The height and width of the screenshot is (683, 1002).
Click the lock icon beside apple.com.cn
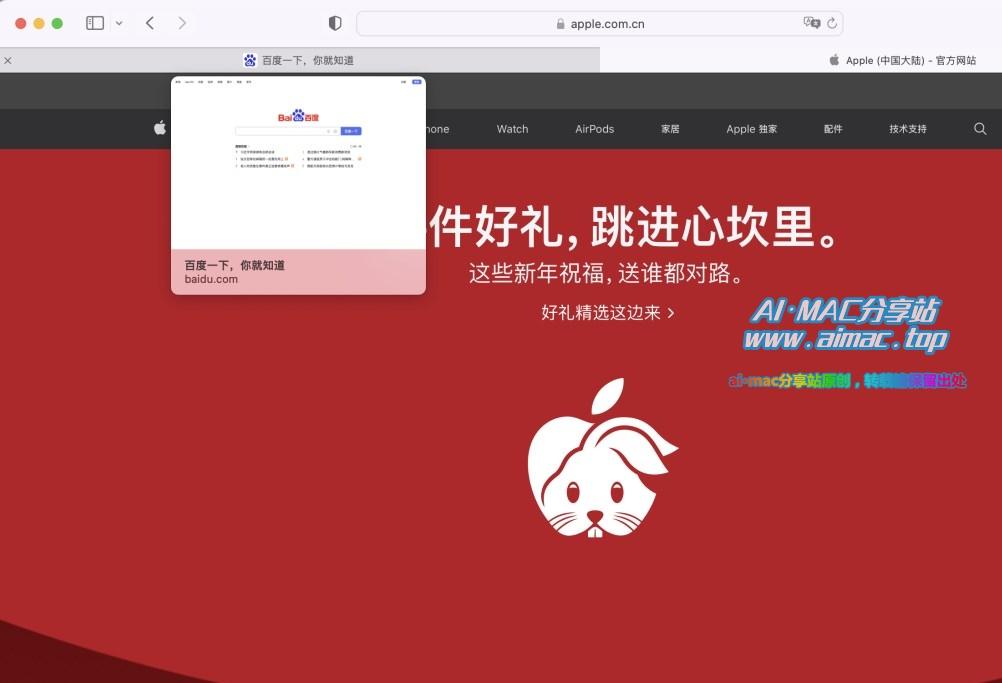pyautogui.click(x=560, y=24)
